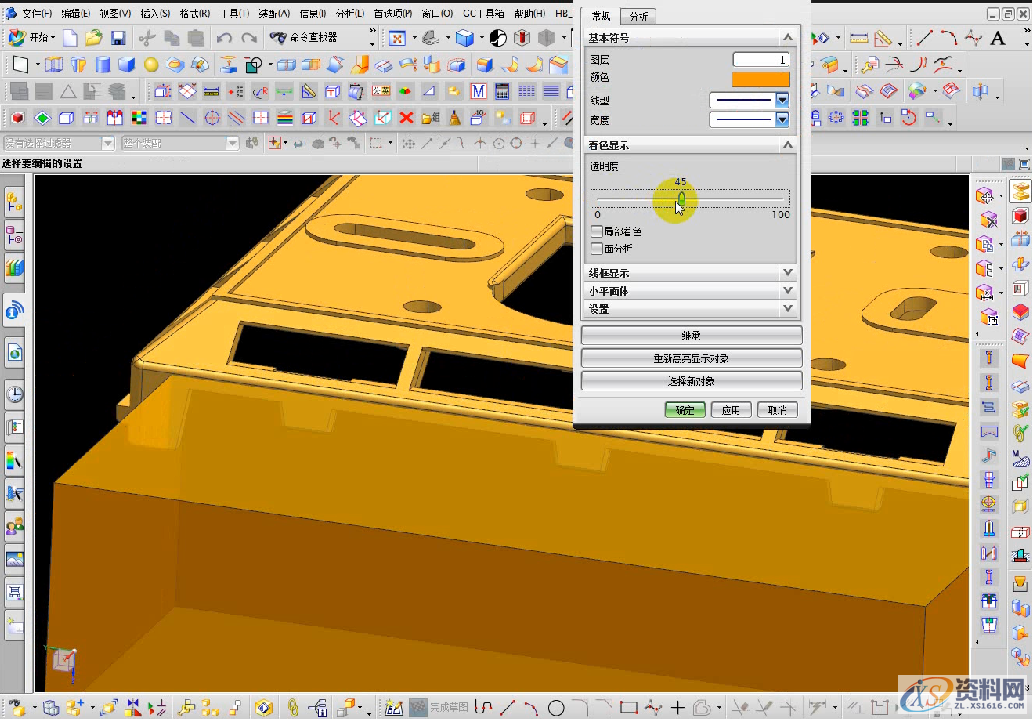
Task: Click the layer number input field
Action: tap(760, 60)
